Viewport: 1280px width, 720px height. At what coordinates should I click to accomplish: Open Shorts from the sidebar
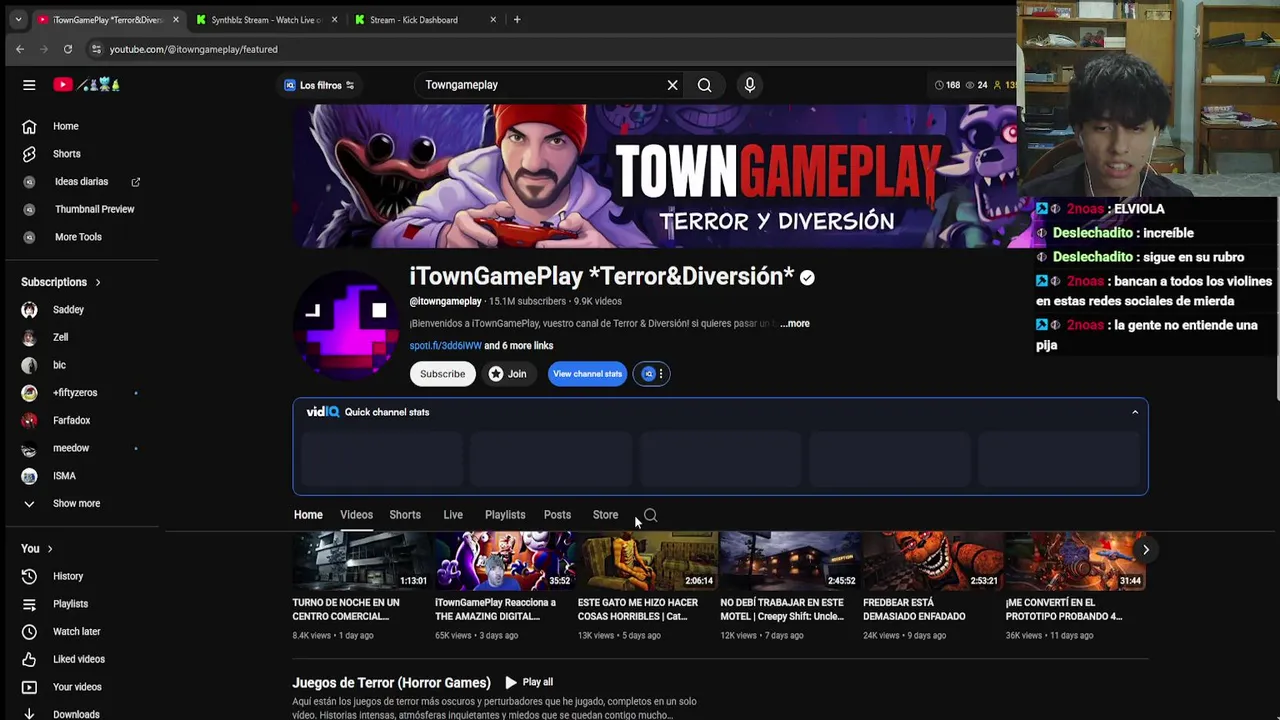point(67,154)
